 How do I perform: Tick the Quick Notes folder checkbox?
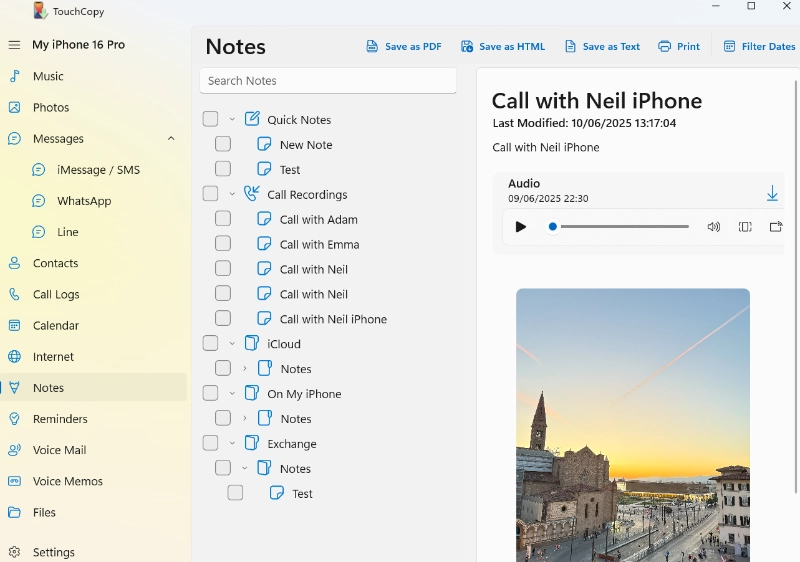coord(210,119)
